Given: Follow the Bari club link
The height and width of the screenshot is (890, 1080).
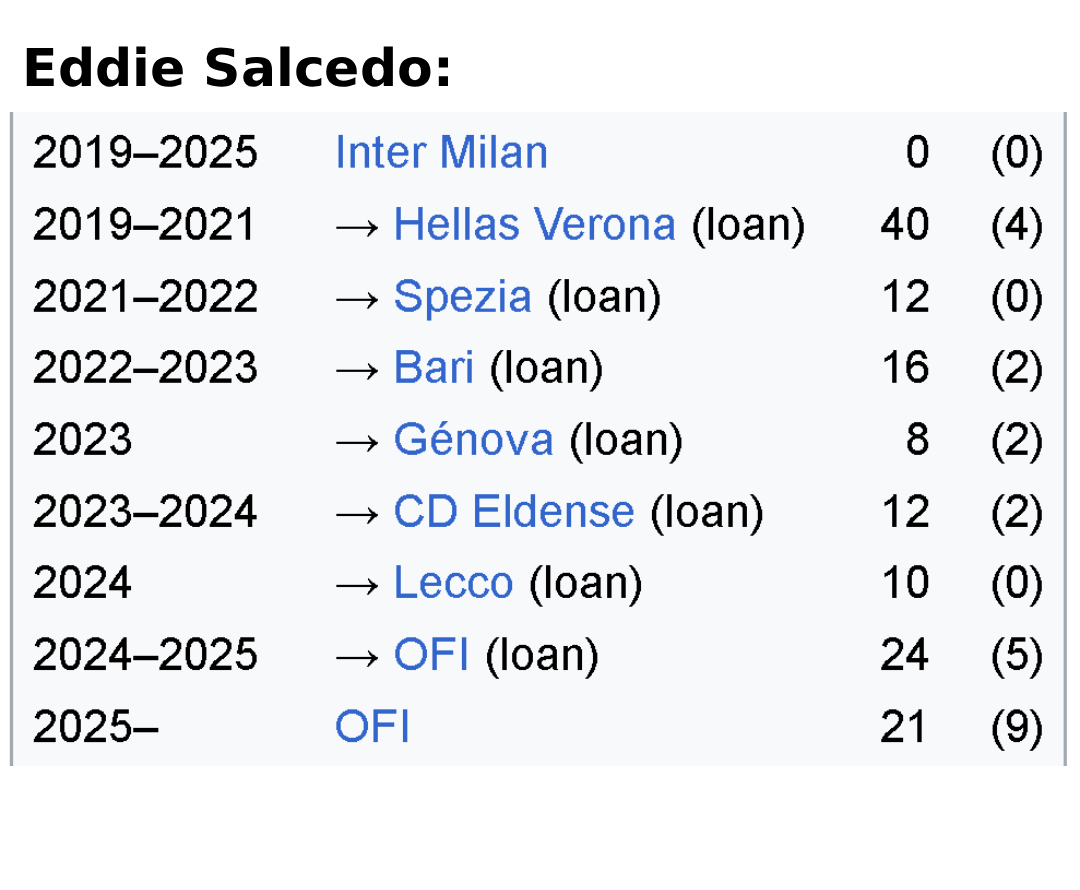Looking at the screenshot, I should pos(433,368).
